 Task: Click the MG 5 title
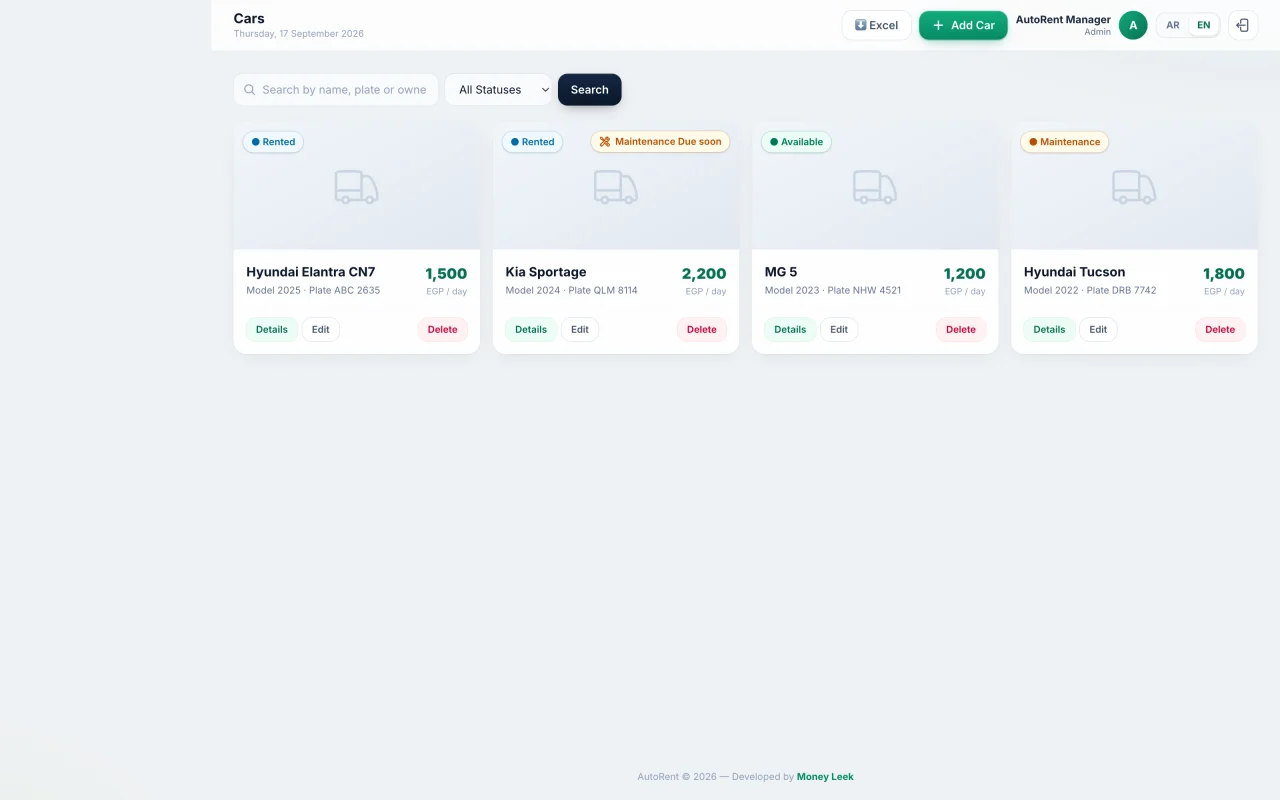(x=781, y=272)
